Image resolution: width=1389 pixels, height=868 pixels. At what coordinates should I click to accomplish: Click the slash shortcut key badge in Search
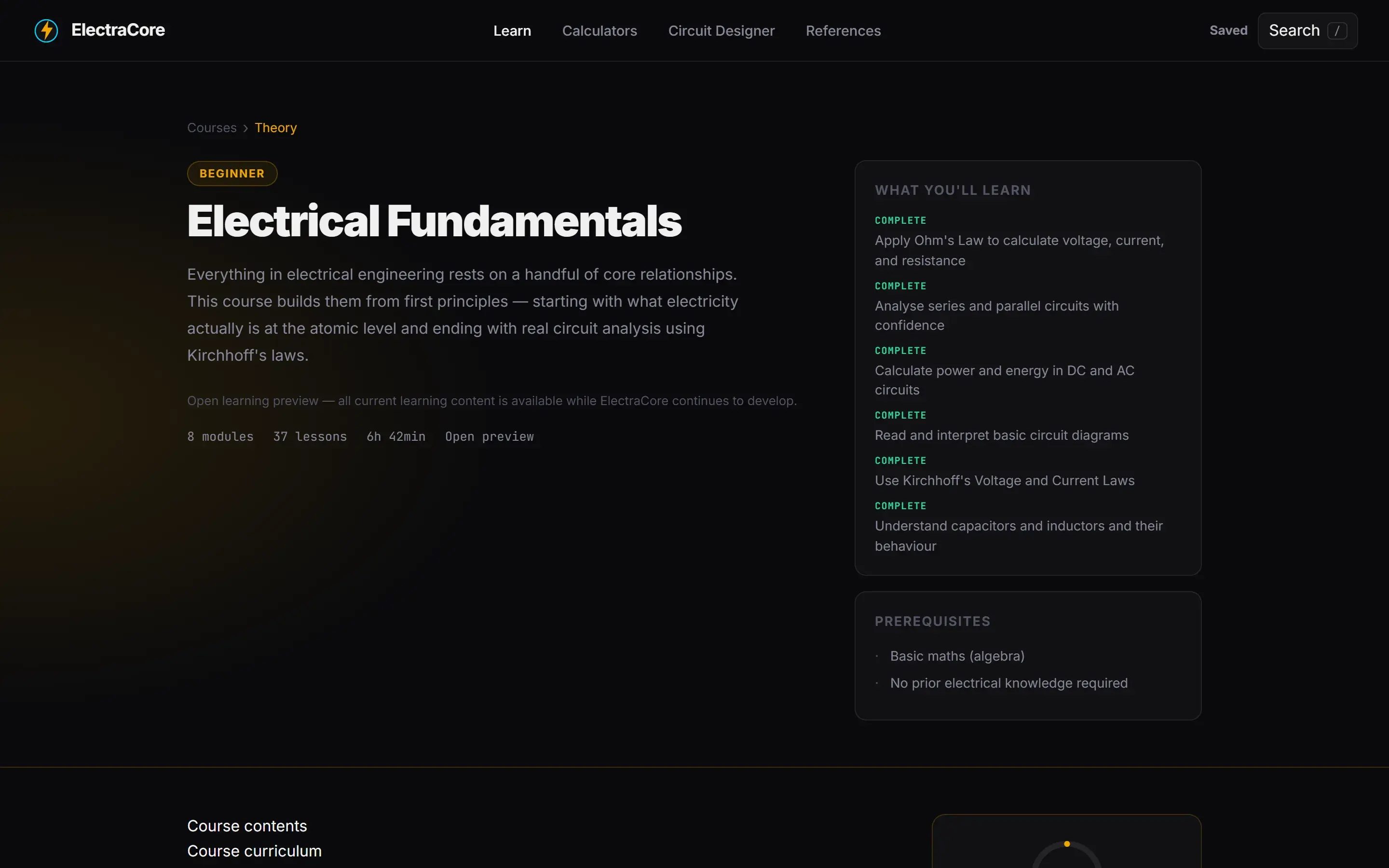pyautogui.click(x=1337, y=30)
